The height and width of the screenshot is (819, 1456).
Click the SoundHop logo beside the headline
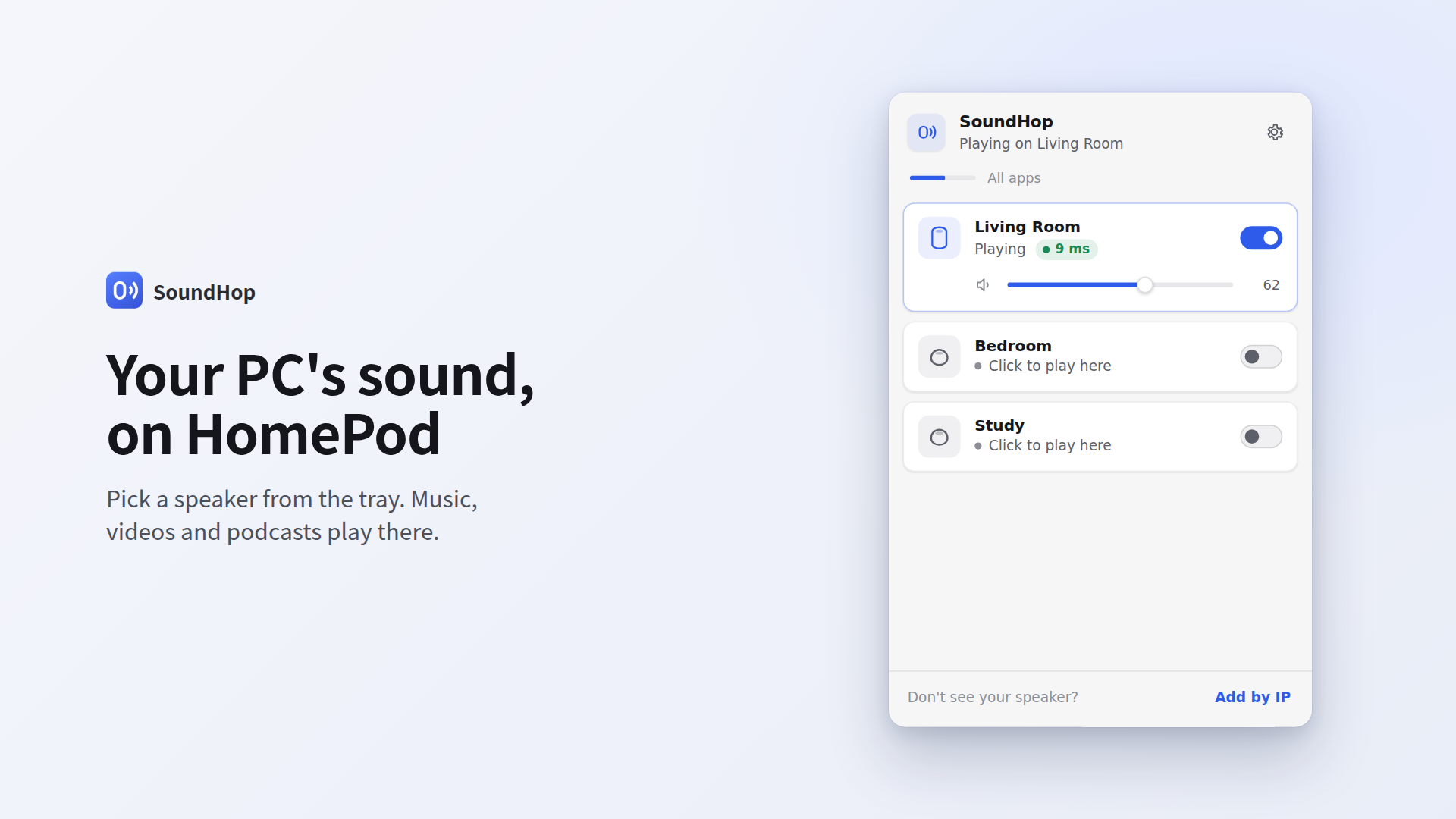[124, 290]
